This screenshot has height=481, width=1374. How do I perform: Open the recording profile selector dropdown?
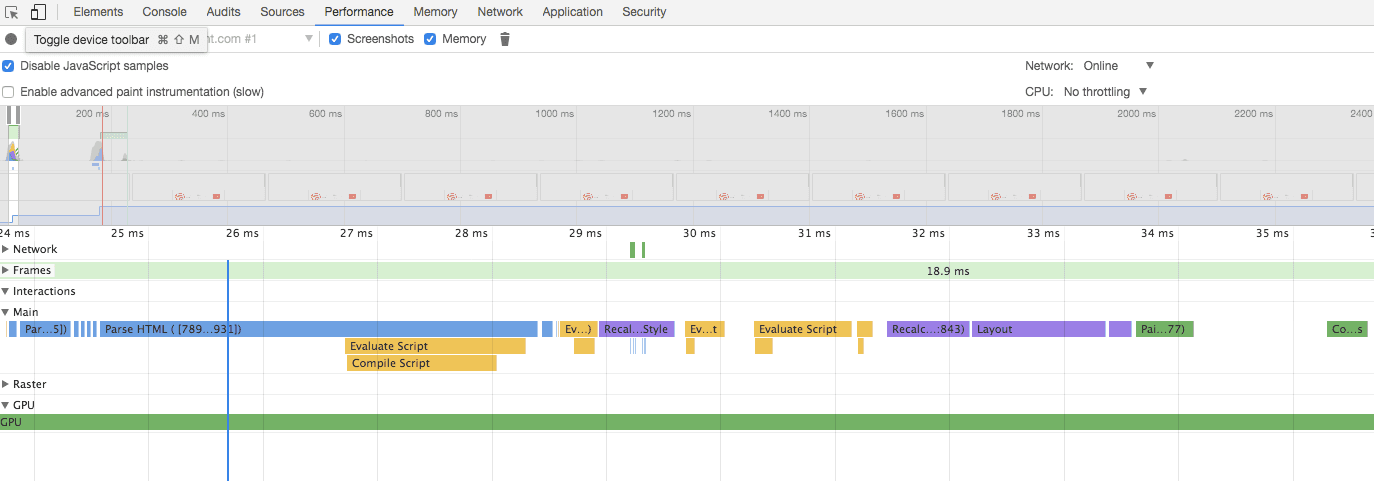[x=308, y=40]
